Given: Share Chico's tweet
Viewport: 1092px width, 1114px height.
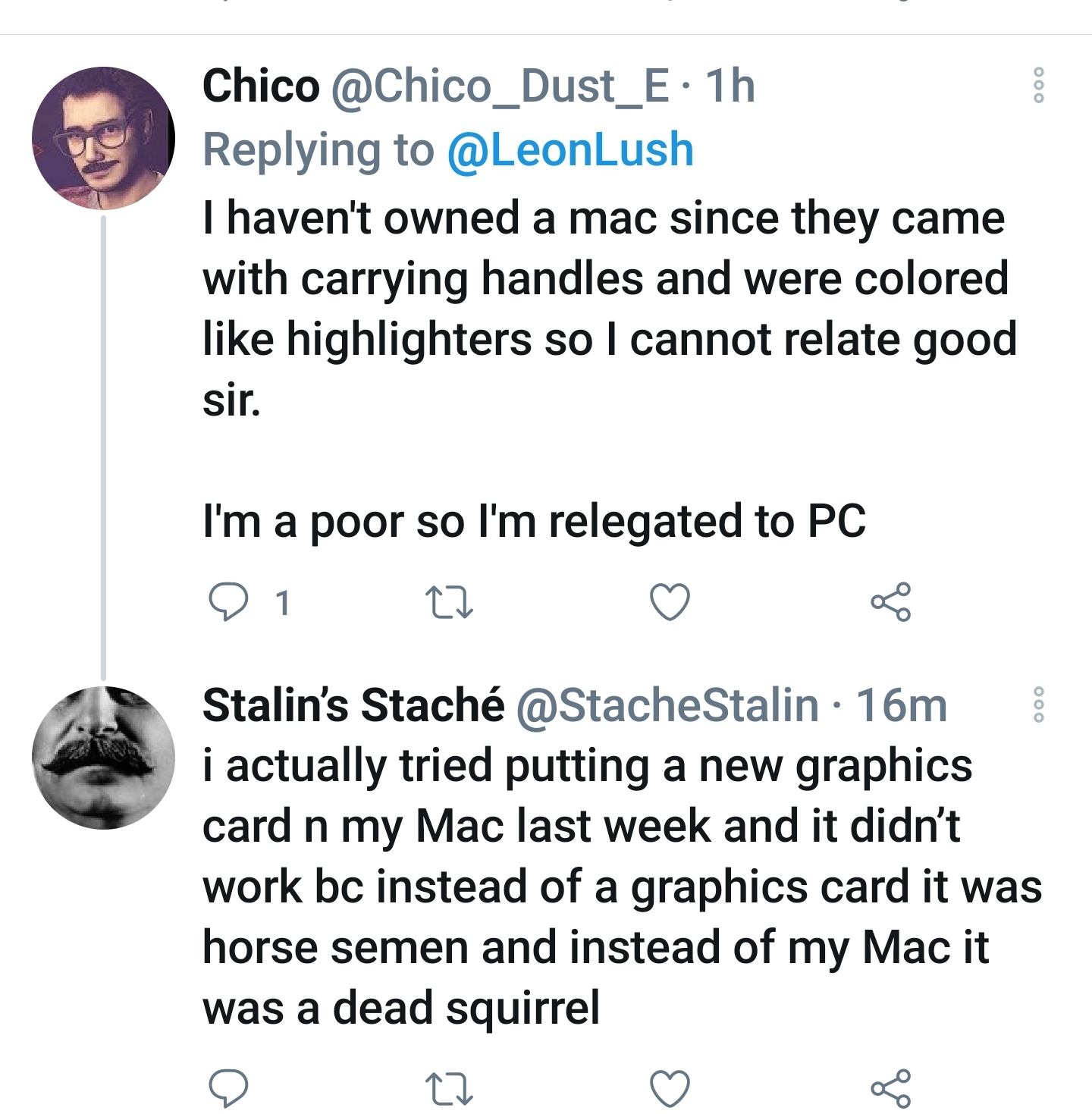Looking at the screenshot, I should 891,603.
